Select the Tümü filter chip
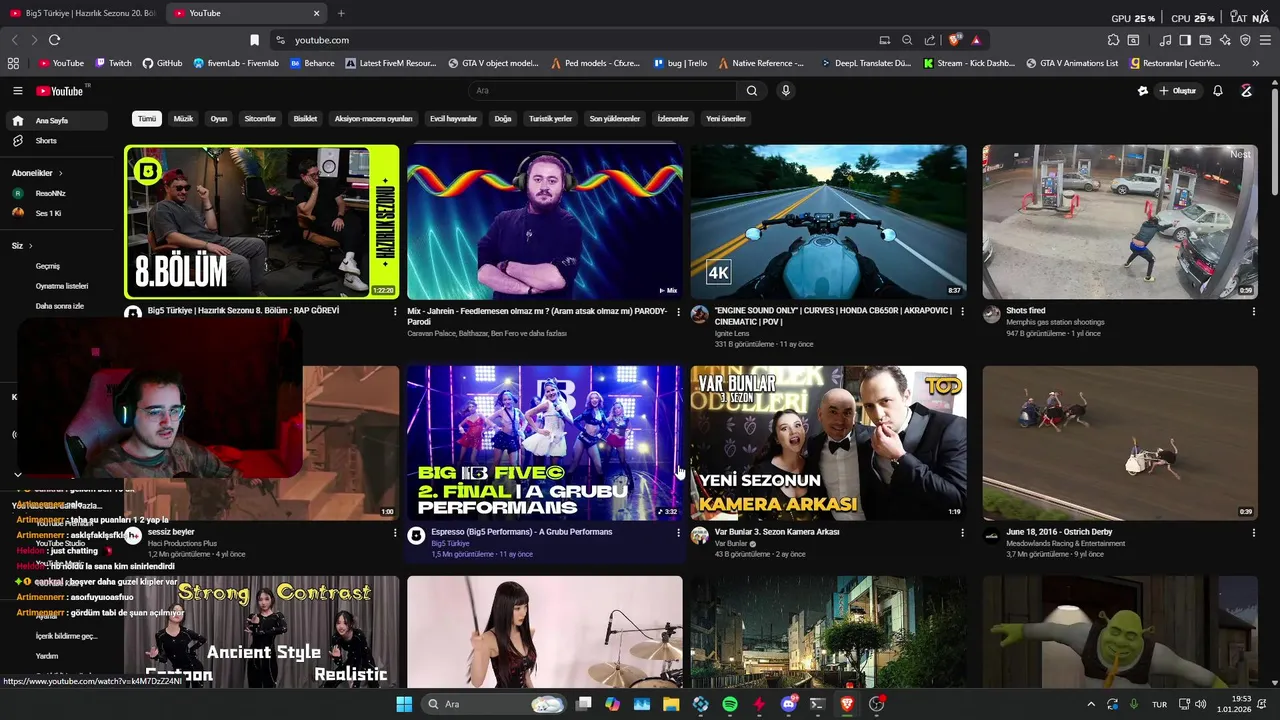Image resolution: width=1280 pixels, height=720 pixels. [x=147, y=118]
